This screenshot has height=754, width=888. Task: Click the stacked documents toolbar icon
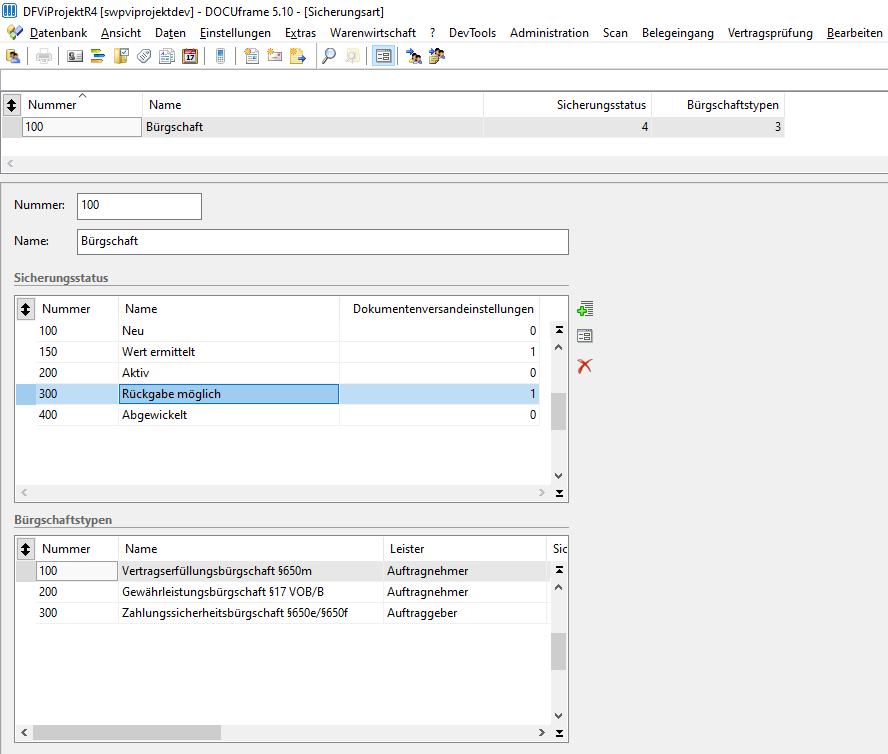pyautogui.click(x=167, y=56)
